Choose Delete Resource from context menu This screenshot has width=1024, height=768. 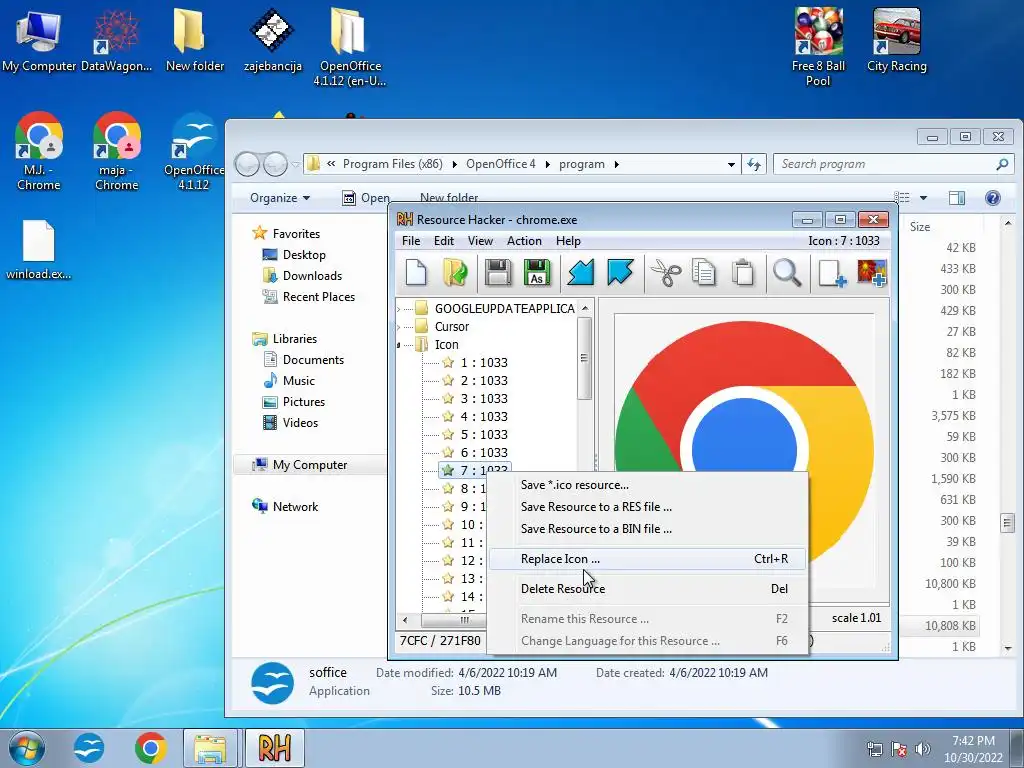pyautogui.click(x=647, y=589)
